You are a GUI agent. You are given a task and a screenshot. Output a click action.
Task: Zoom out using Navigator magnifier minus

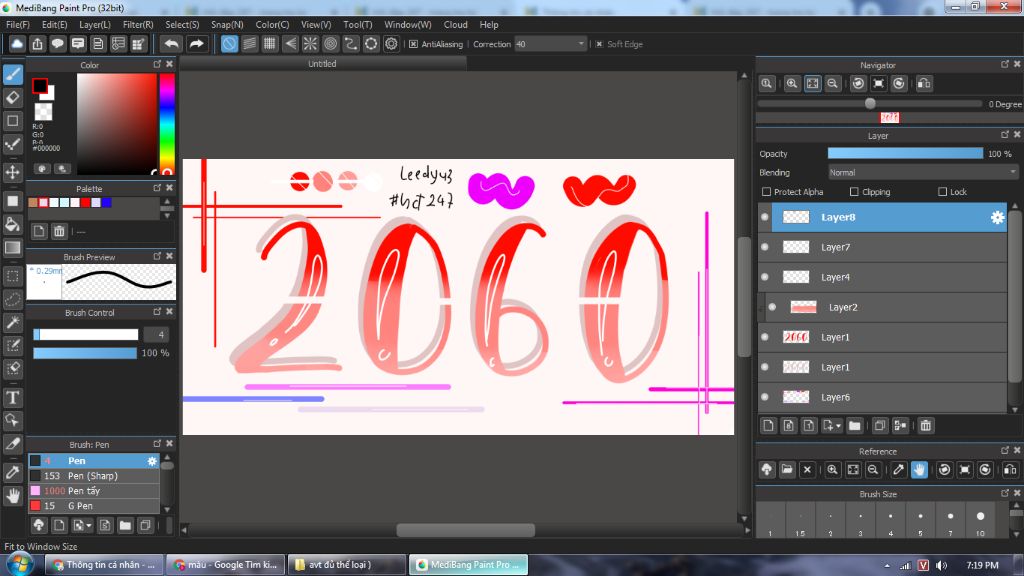click(x=833, y=84)
